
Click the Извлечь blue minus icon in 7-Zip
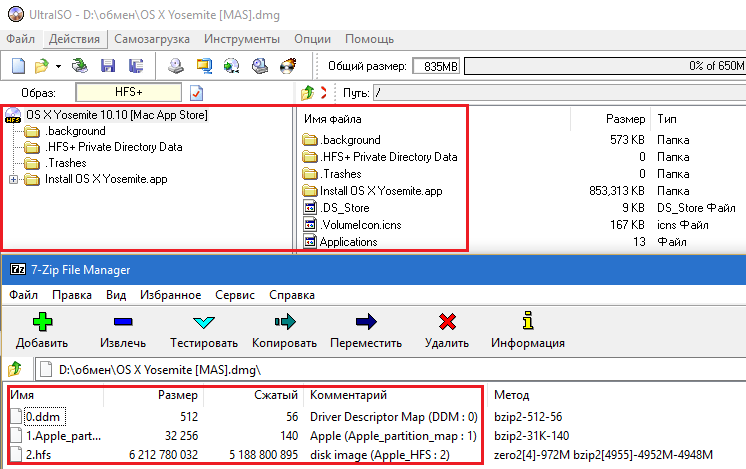click(x=123, y=322)
